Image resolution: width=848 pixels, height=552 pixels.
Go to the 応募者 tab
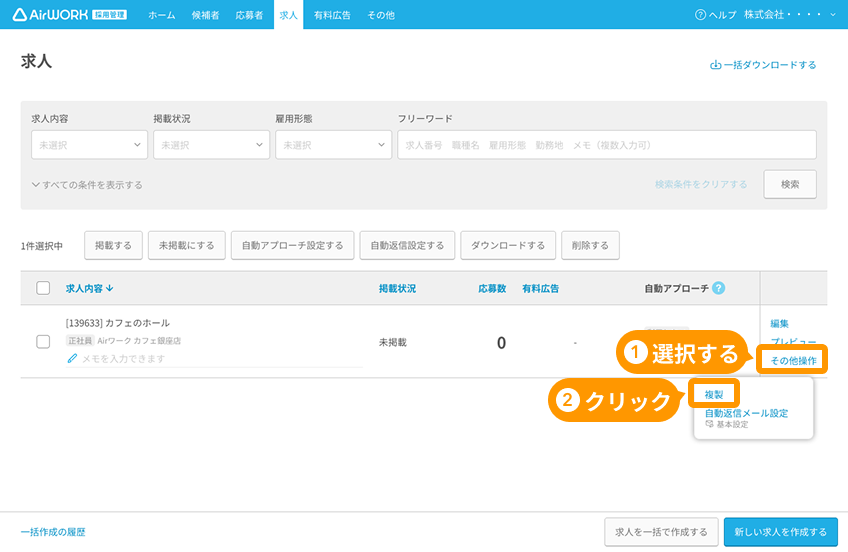[249, 15]
